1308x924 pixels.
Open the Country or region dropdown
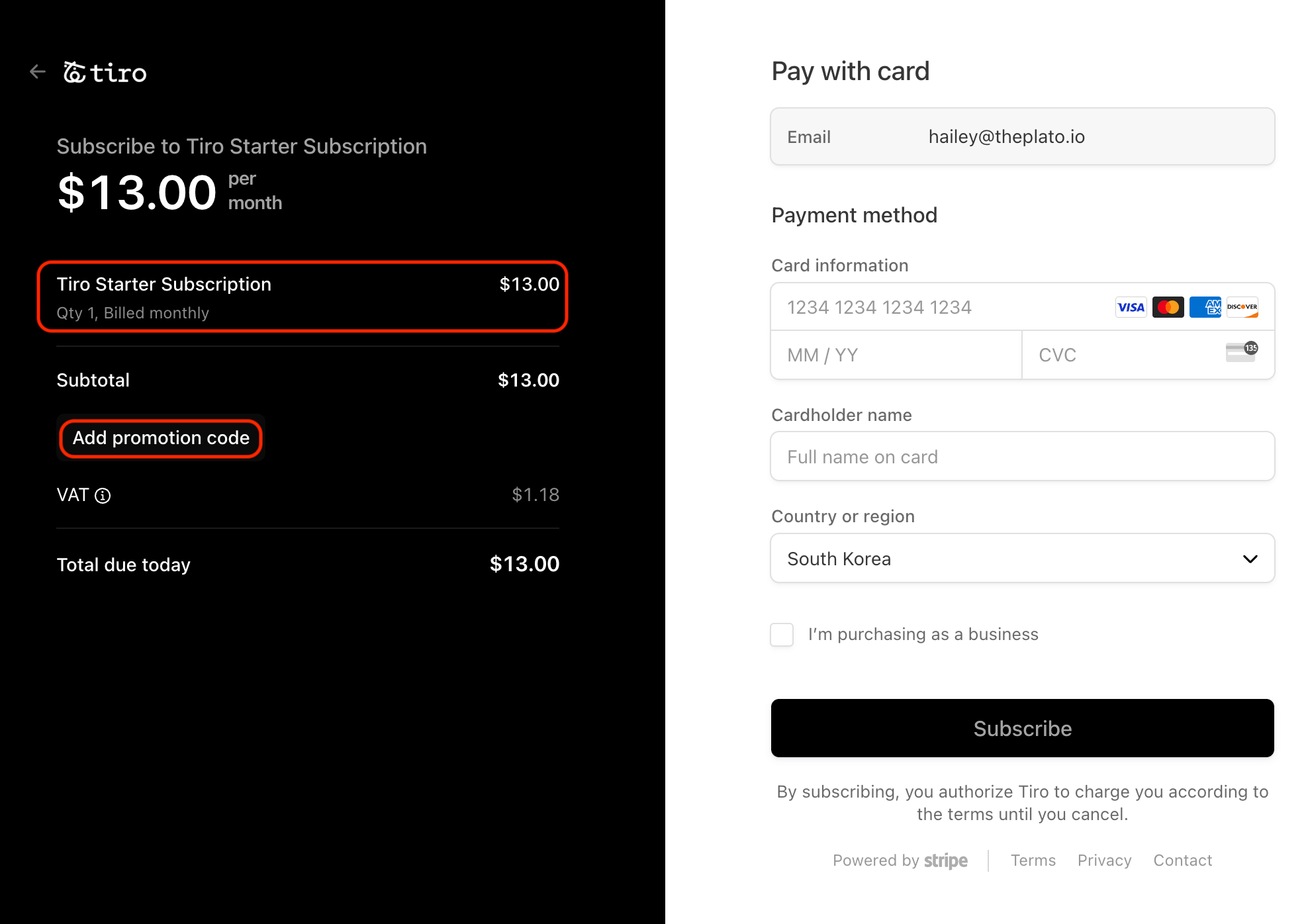pos(1022,559)
